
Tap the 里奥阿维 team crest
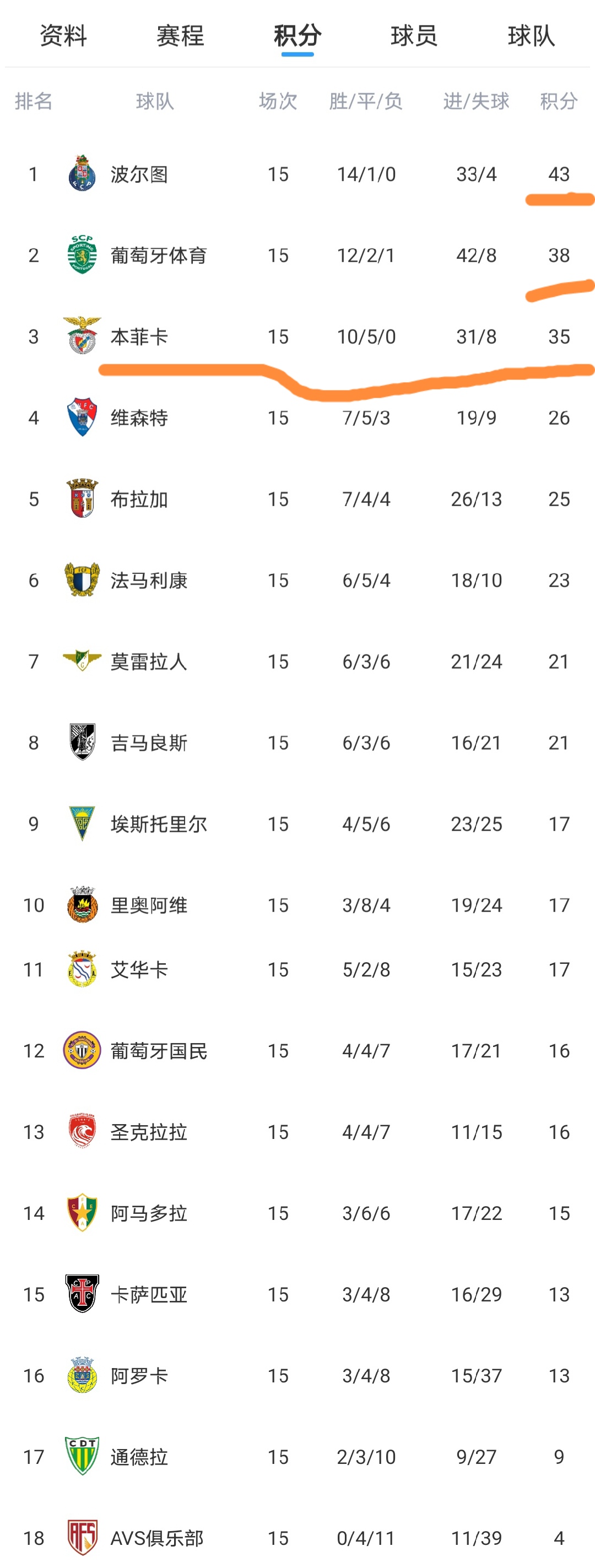[82, 904]
